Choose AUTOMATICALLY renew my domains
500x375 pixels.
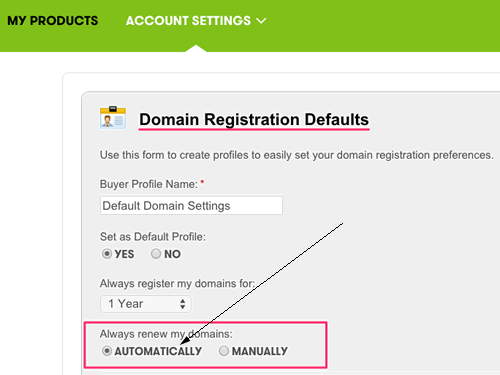tap(107, 351)
